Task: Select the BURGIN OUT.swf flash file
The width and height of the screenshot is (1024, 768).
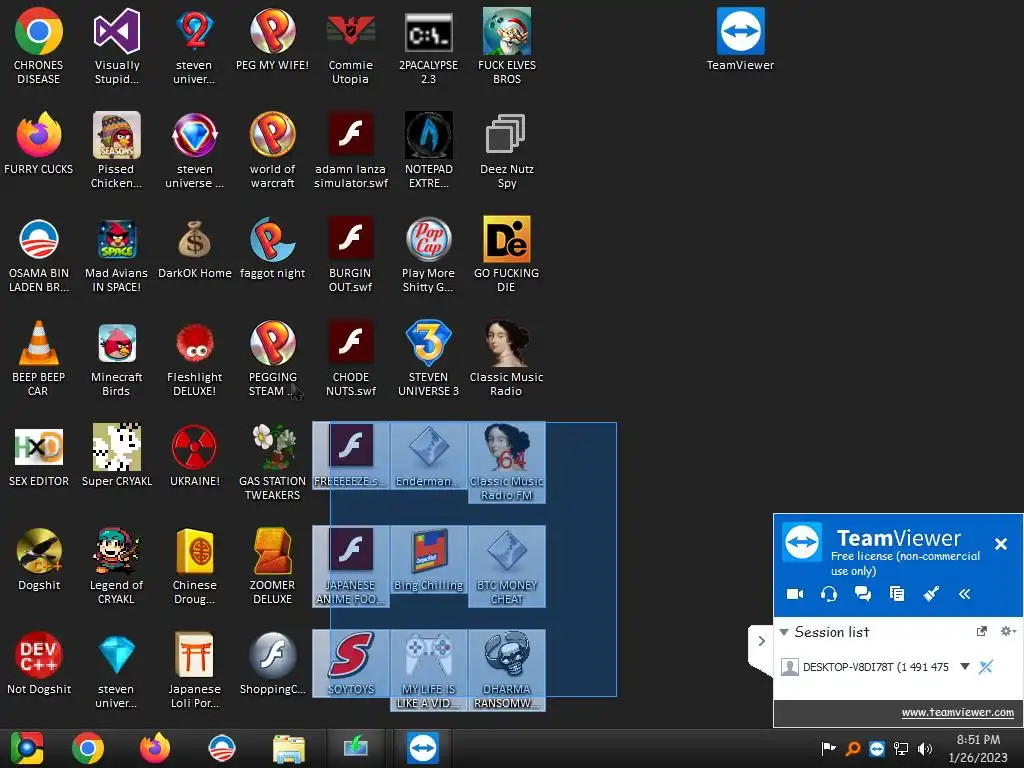Action: [350, 254]
